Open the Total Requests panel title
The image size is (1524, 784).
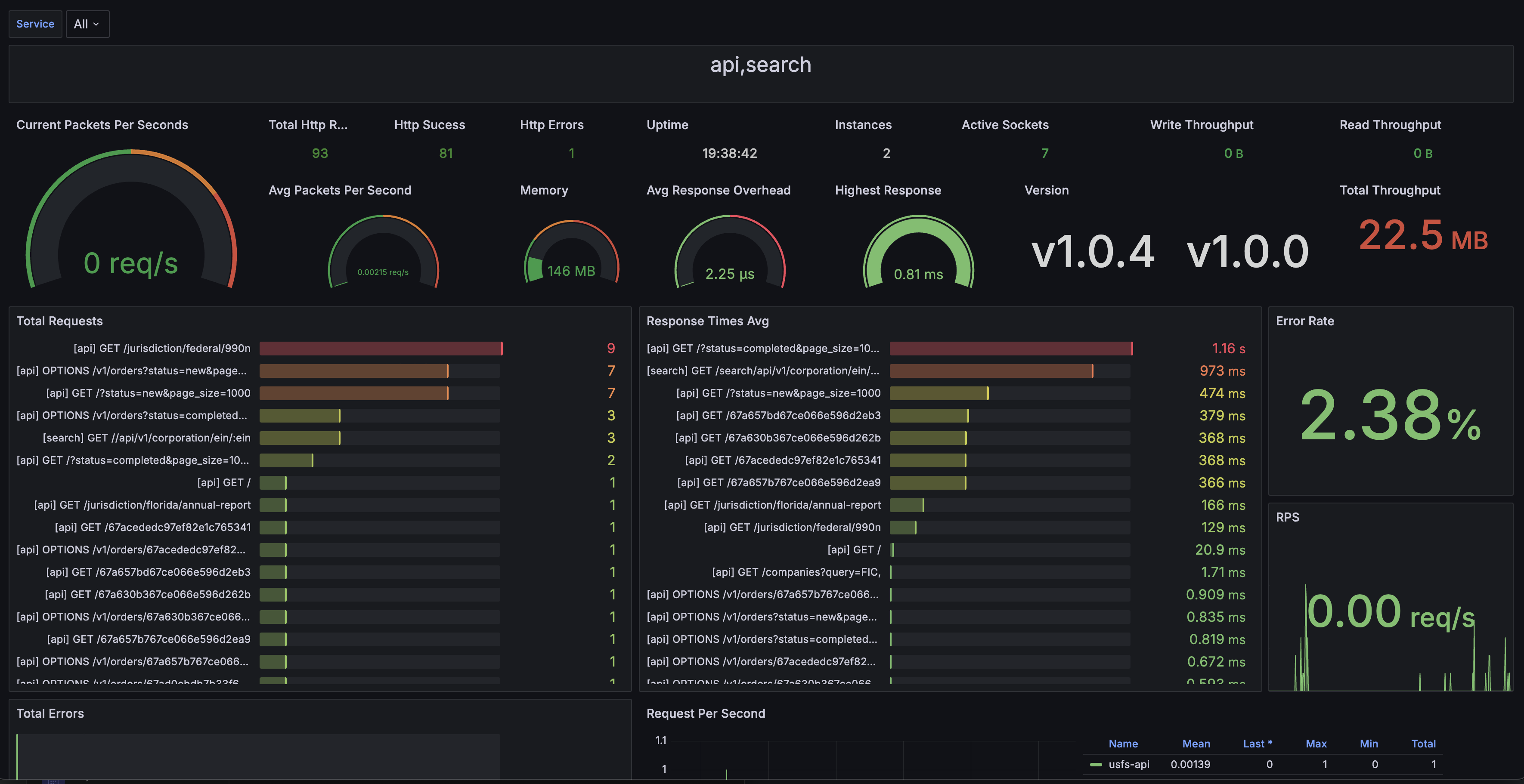point(59,321)
